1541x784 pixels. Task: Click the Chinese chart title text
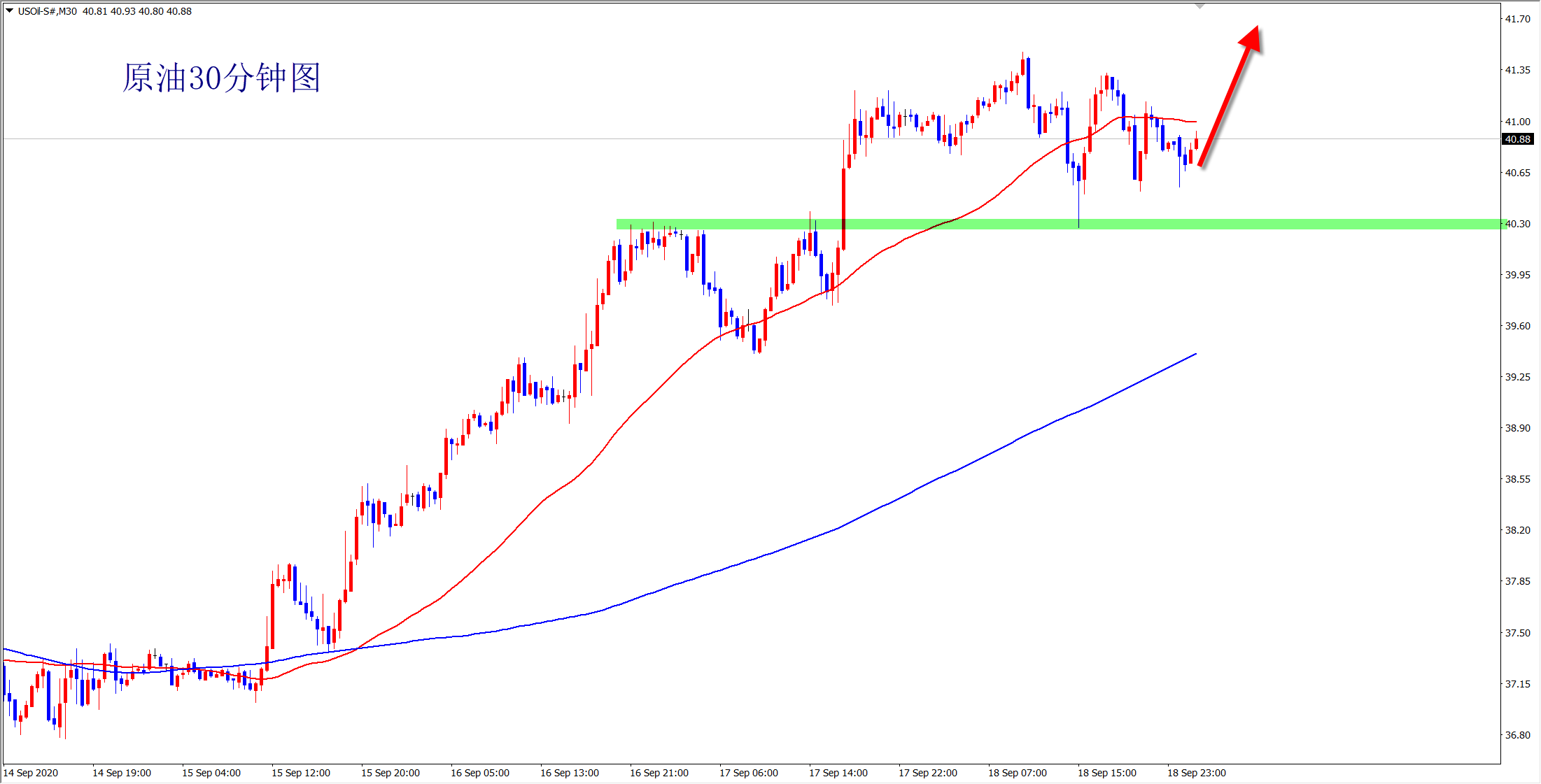click(x=221, y=78)
